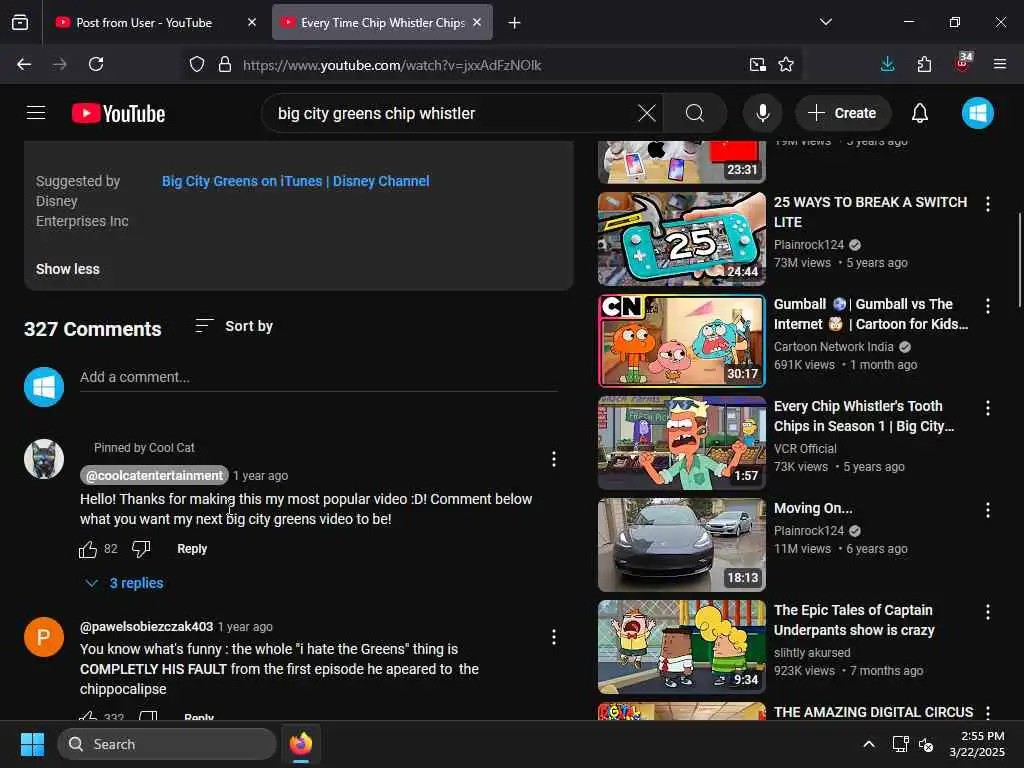
Task: Click the page vertical scrollbar
Action: coord(1019,259)
